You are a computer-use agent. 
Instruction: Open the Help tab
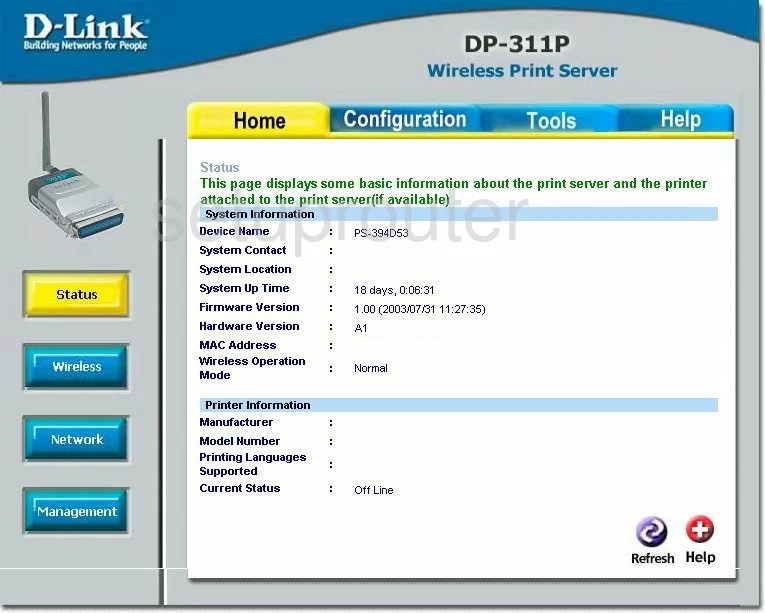tap(680, 119)
